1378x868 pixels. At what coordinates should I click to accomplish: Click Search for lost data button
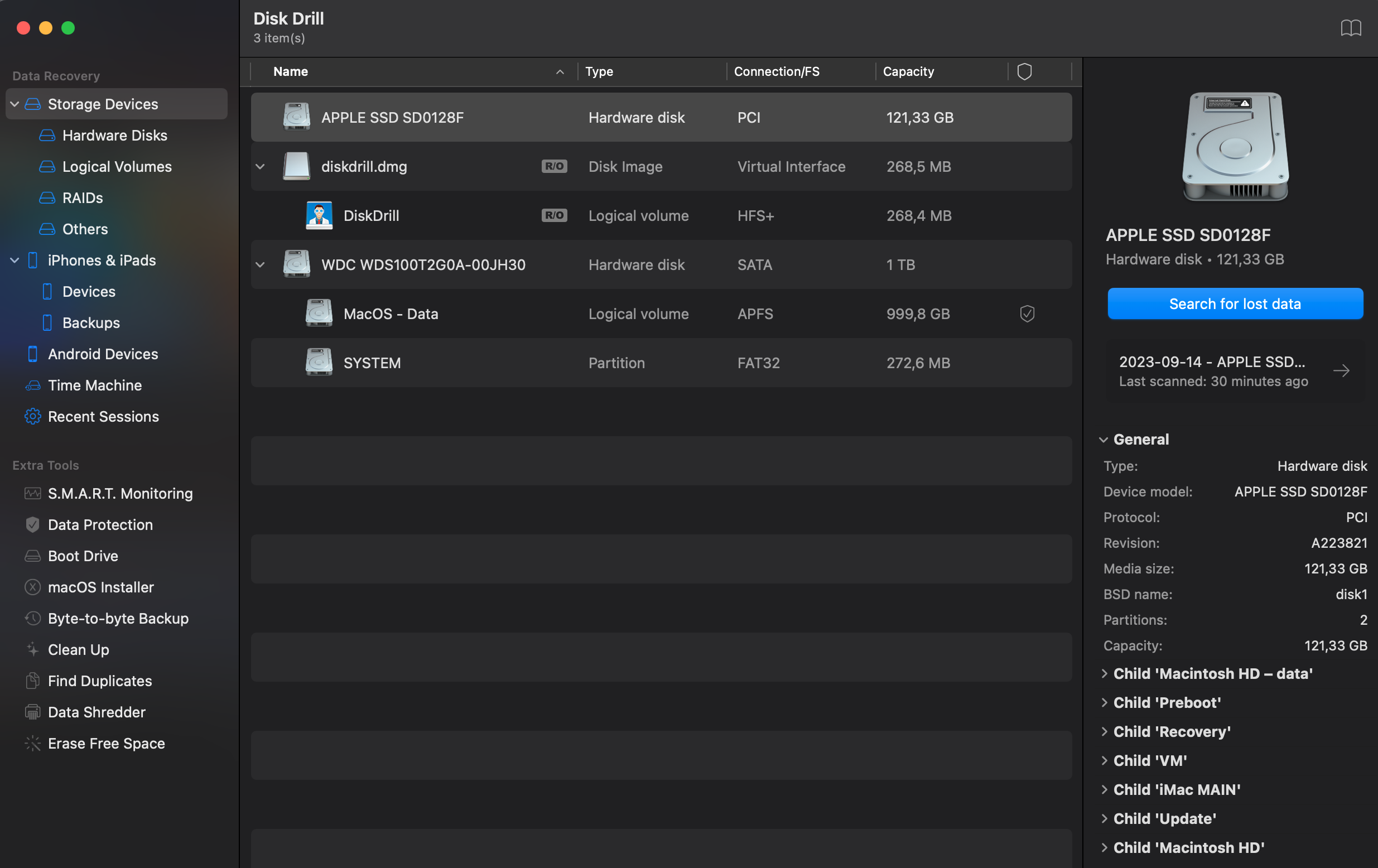click(1235, 304)
